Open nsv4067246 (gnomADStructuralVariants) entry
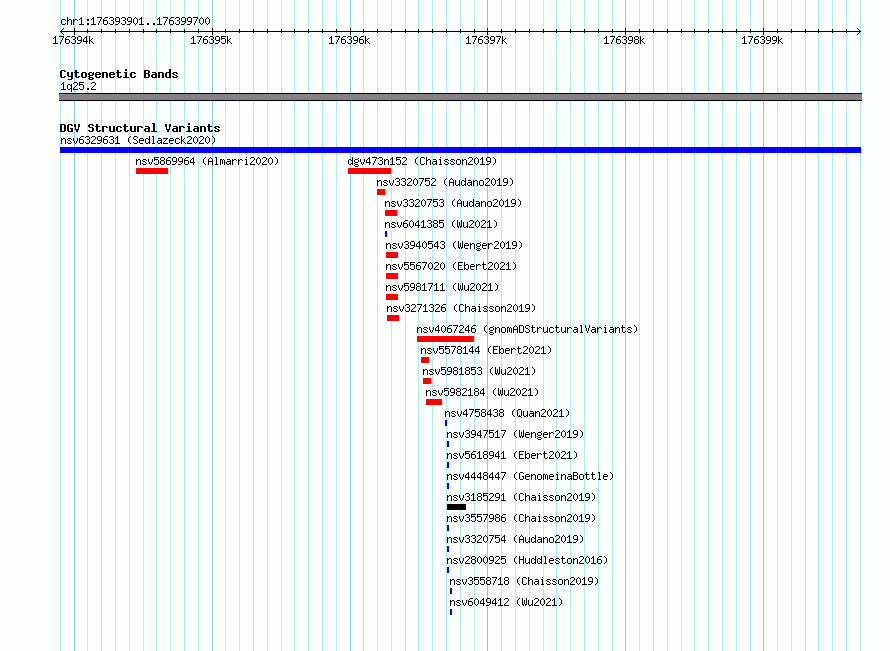The width and height of the screenshot is (890, 651). pyautogui.click(x=527, y=329)
